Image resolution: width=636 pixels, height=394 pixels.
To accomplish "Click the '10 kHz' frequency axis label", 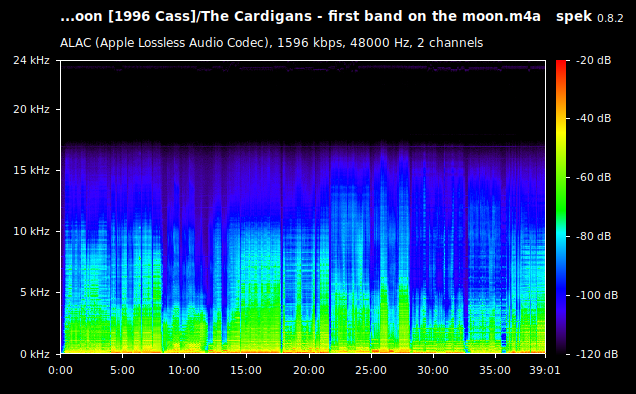I will [31, 231].
